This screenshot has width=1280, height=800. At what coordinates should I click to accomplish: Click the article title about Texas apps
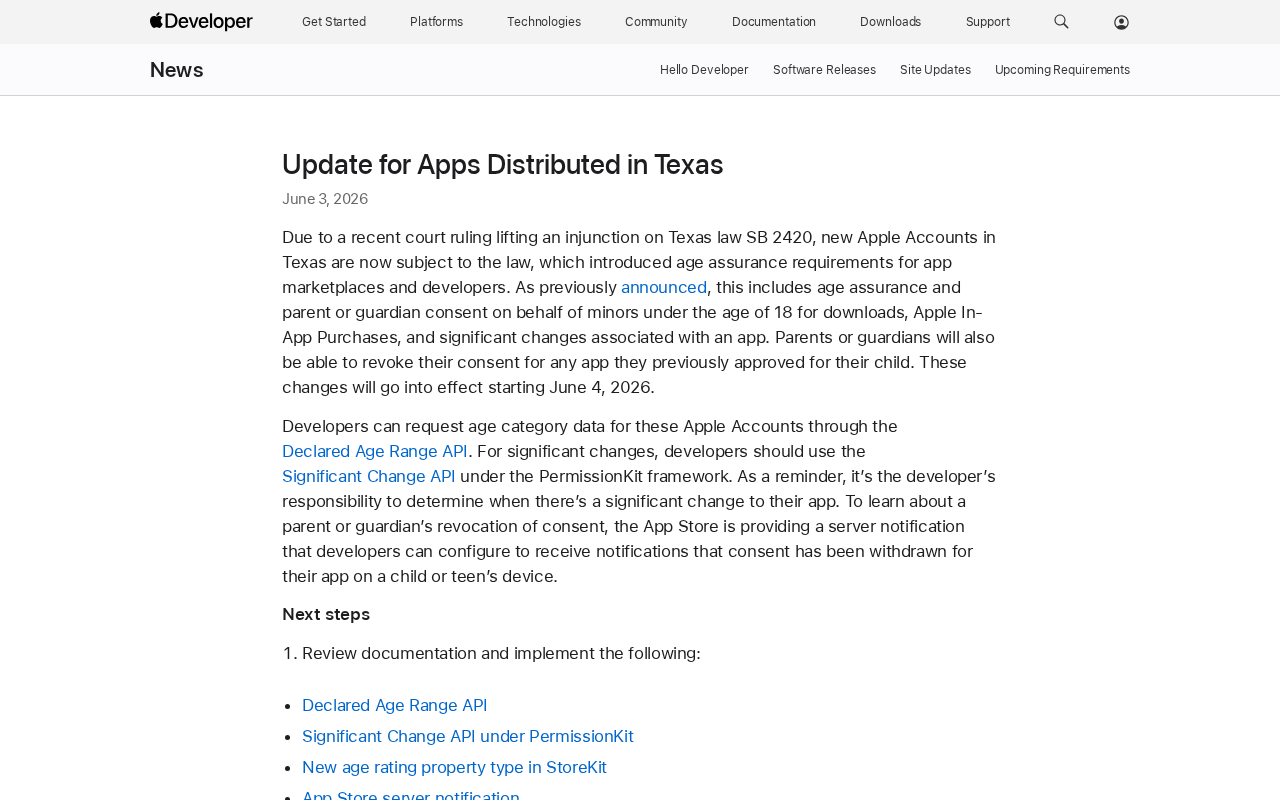click(503, 164)
